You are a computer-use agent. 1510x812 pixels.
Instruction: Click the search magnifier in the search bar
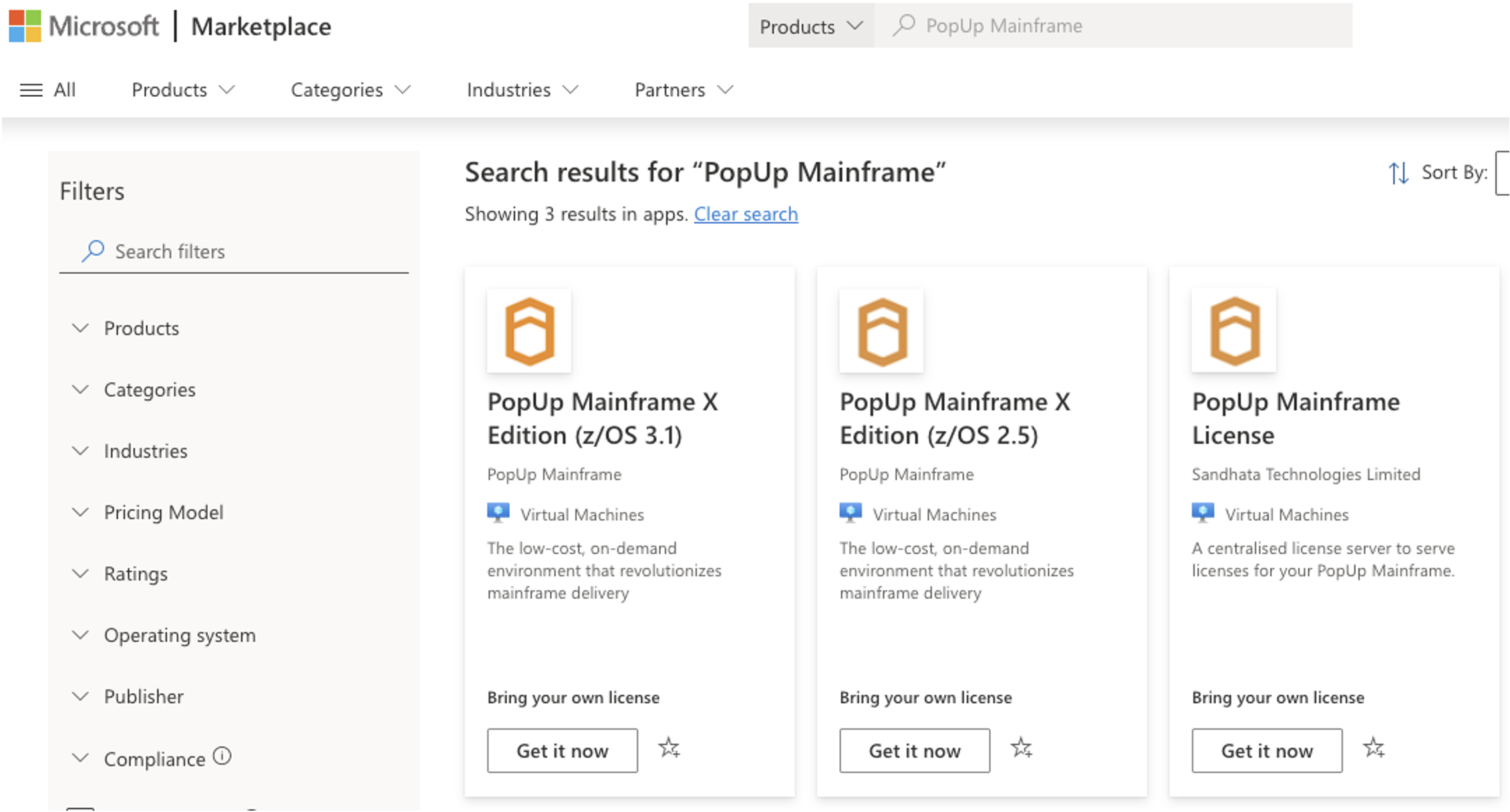coord(903,25)
